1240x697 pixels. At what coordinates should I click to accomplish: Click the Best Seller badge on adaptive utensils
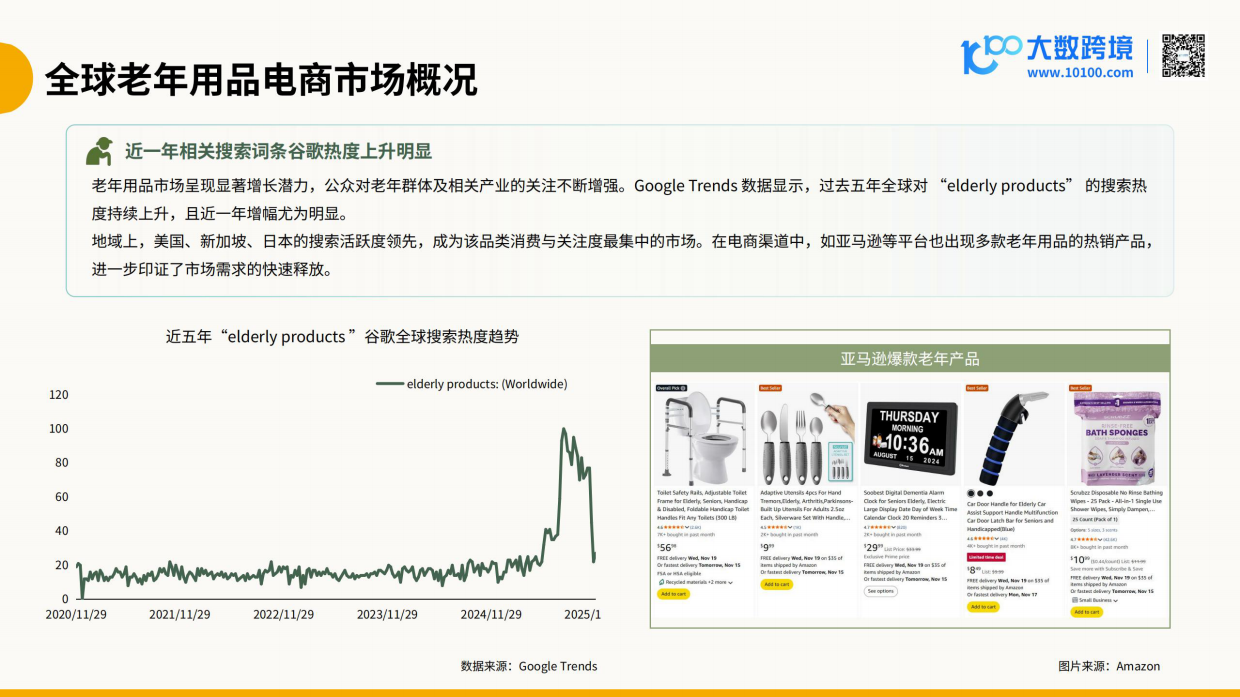770,387
